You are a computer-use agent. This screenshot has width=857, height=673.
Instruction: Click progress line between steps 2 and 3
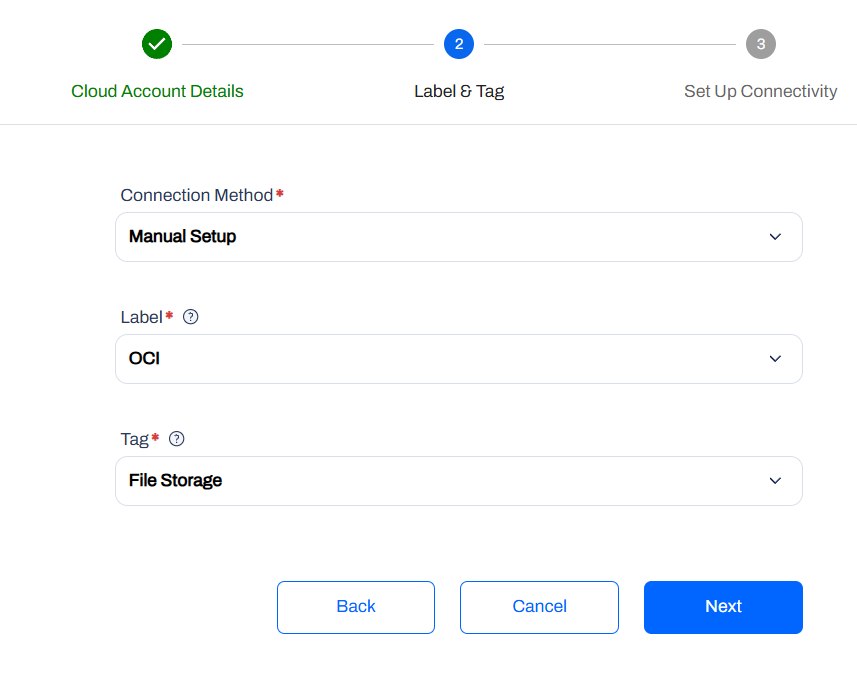tap(610, 44)
